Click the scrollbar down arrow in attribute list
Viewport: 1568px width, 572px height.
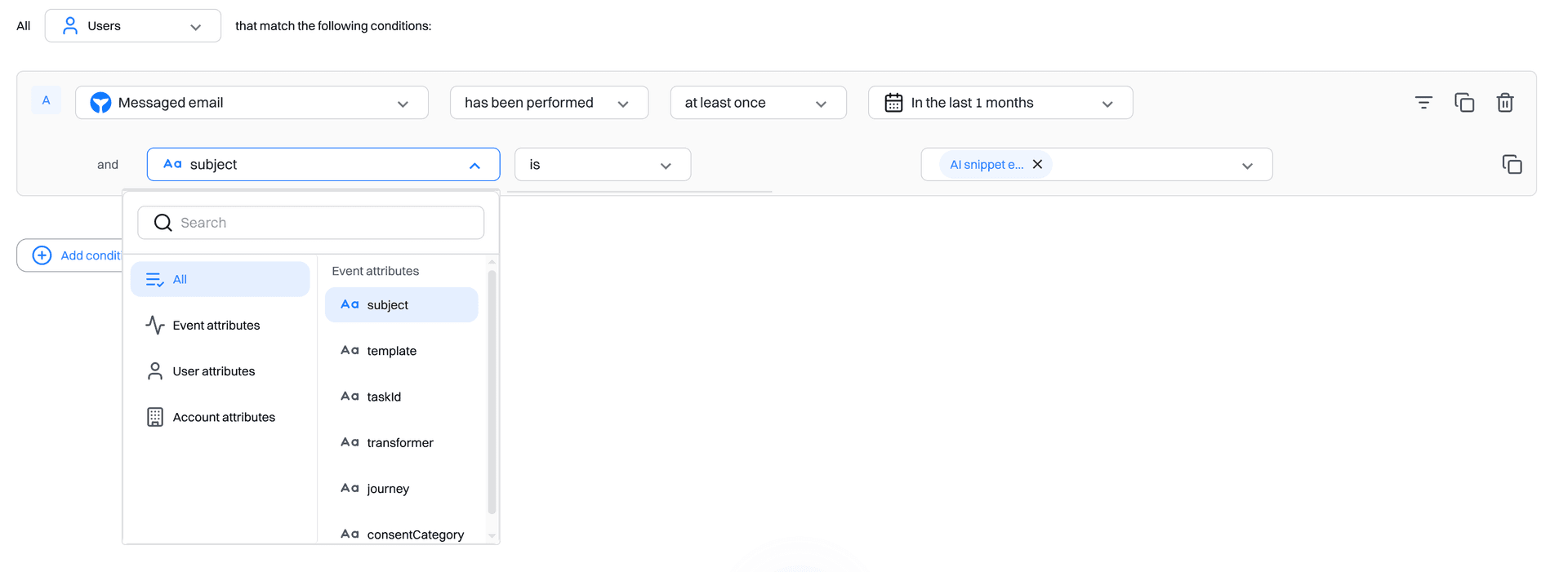(x=492, y=536)
